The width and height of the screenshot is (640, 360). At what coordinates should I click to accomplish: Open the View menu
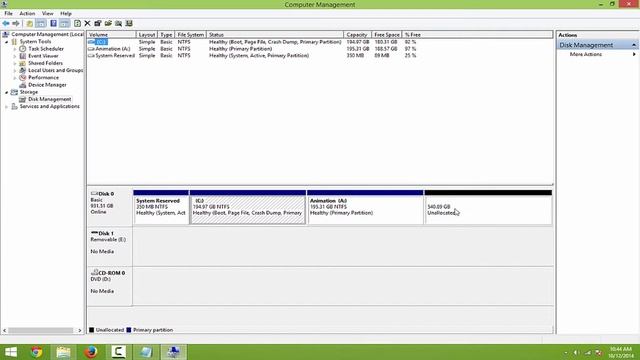point(48,13)
